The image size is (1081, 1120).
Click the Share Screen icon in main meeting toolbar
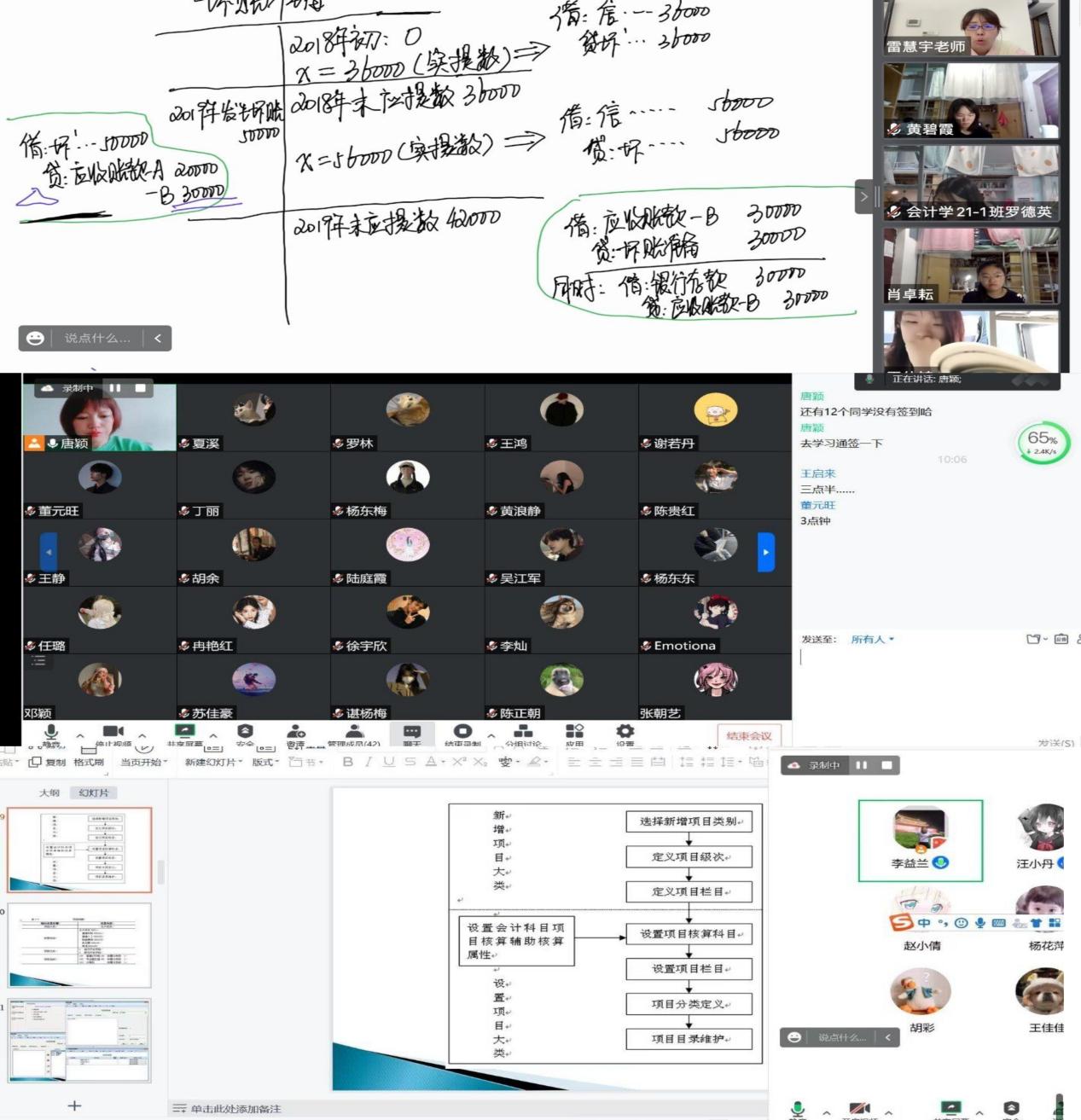coord(184,731)
